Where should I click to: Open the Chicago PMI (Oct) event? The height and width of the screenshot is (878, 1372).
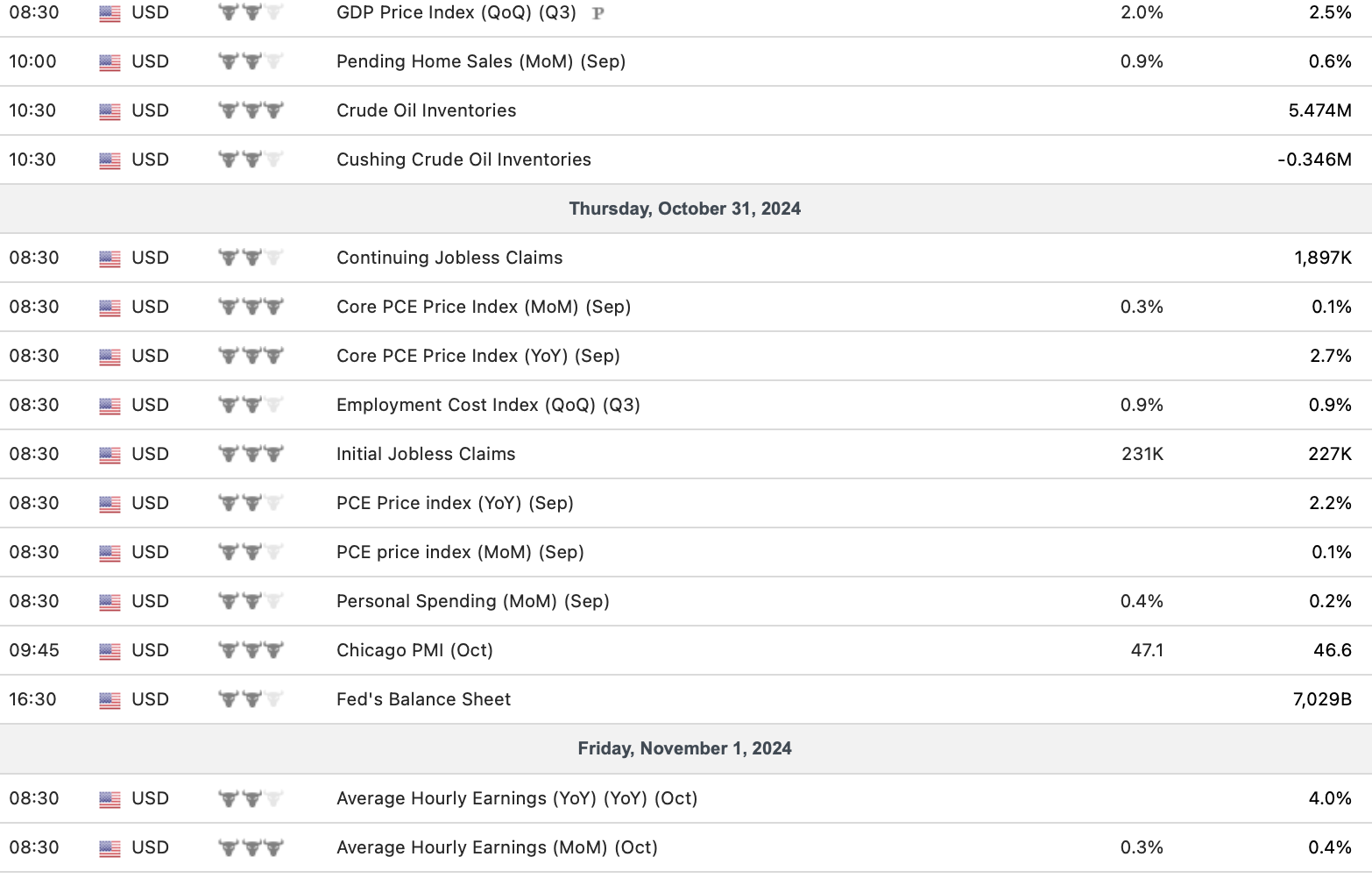tap(414, 650)
